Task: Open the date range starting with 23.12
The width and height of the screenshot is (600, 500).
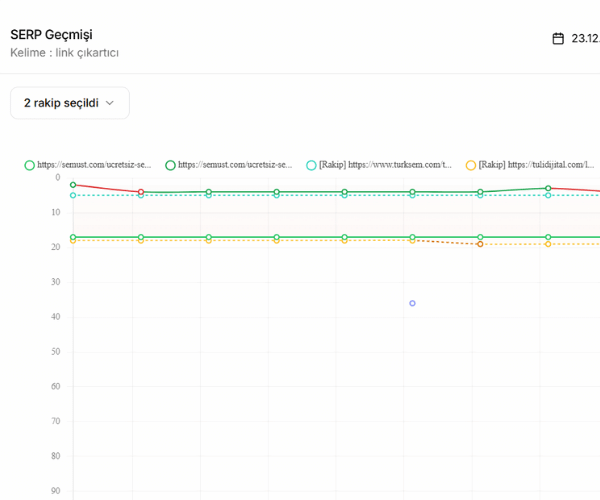Action: [x=585, y=39]
